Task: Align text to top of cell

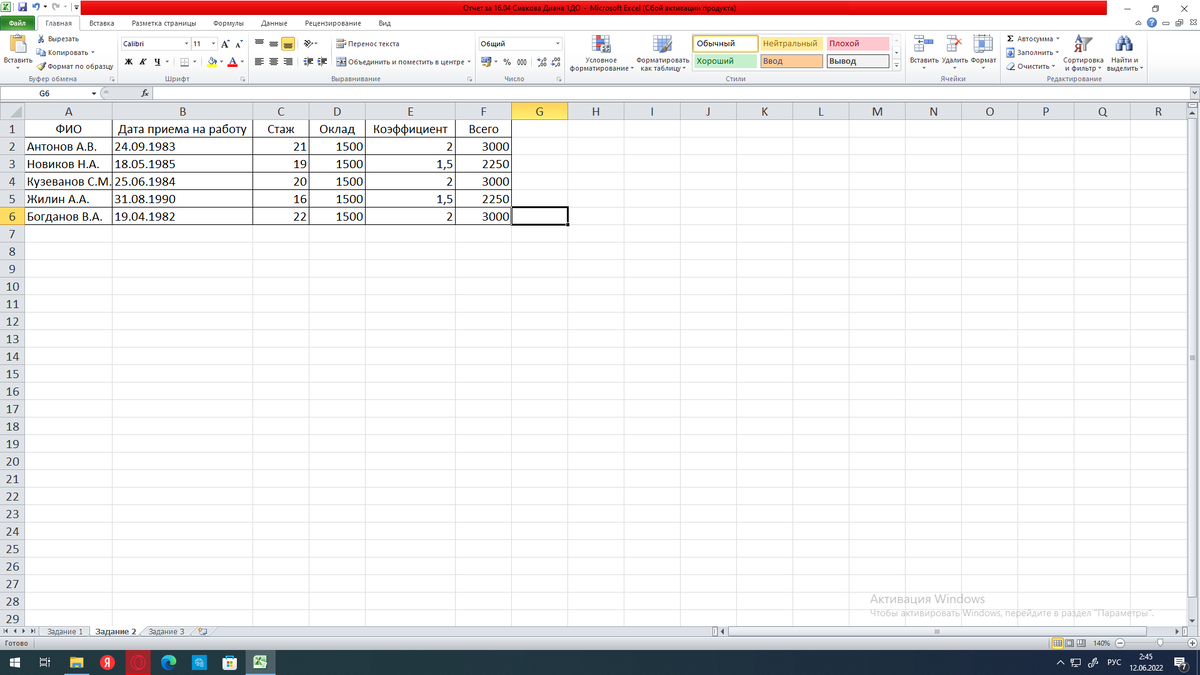Action: (259, 44)
